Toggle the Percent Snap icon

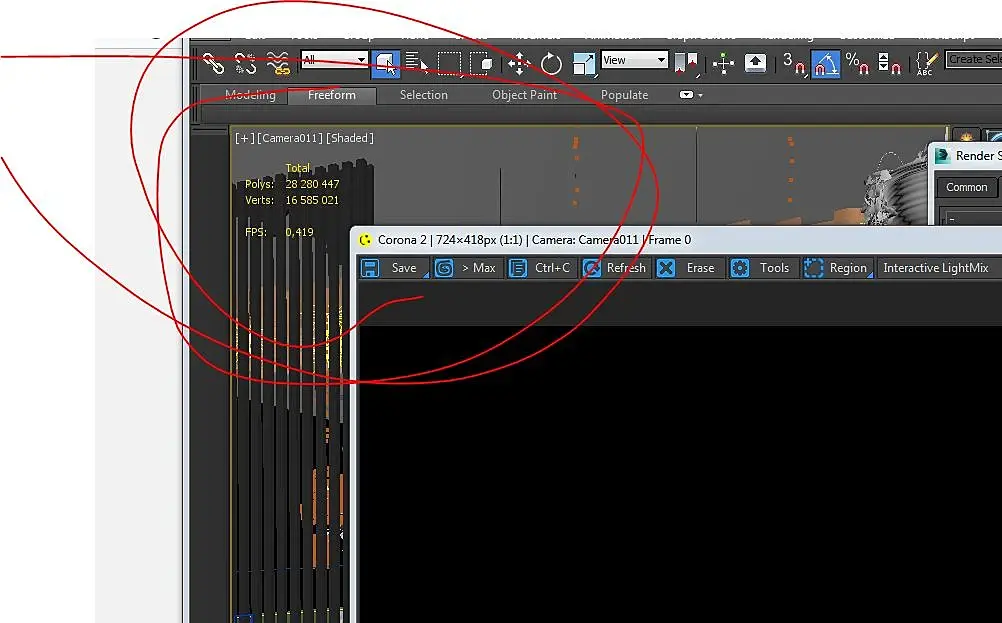pyautogui.click(x=856, y=63)
